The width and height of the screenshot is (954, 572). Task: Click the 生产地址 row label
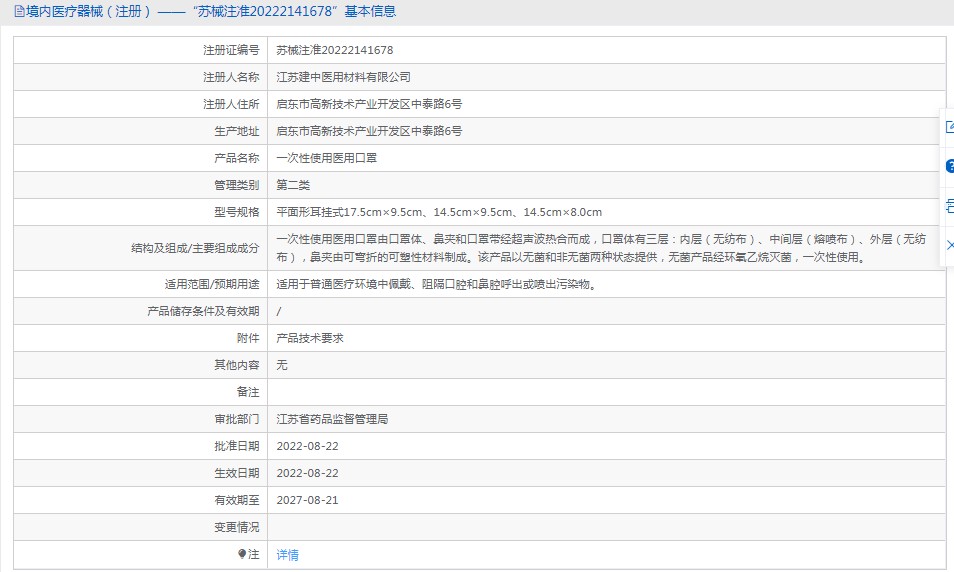tap(236, 131)
